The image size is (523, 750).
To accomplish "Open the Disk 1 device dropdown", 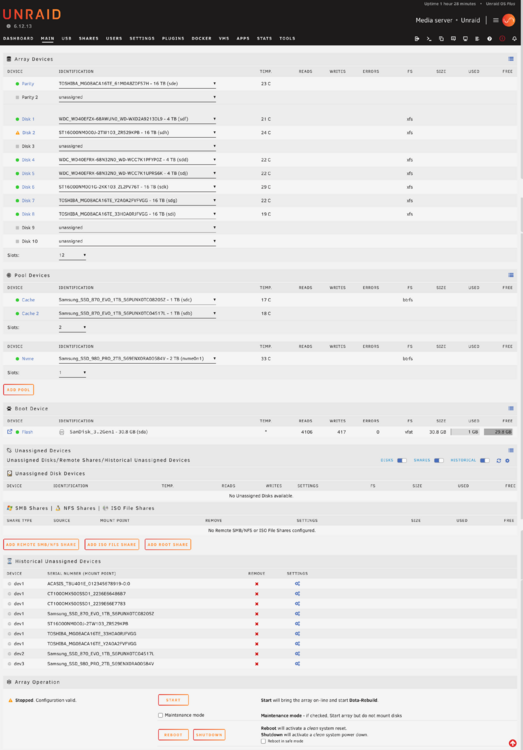I will point(137,119).
